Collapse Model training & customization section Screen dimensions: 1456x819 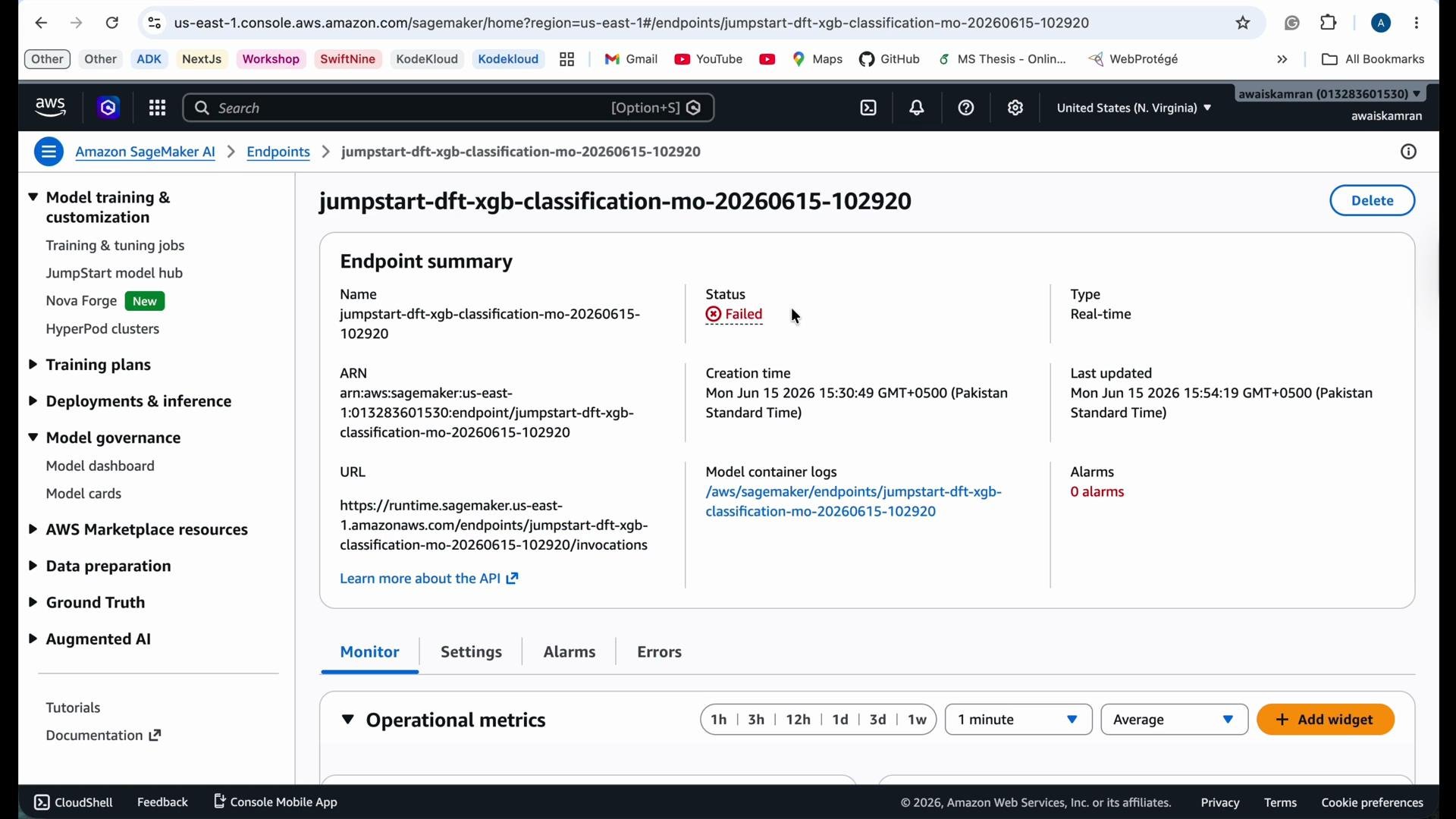[x=33, y=197]
